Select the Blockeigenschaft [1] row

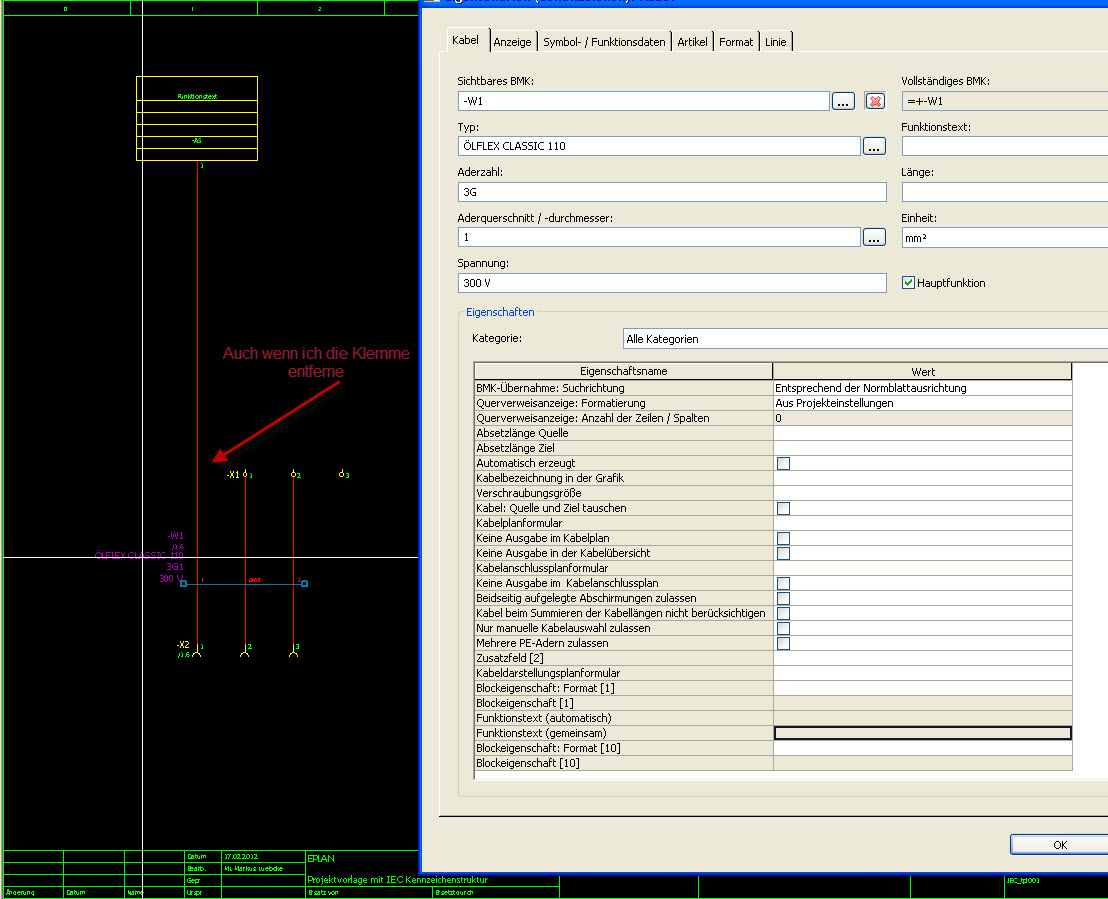(x=773, y=703)
